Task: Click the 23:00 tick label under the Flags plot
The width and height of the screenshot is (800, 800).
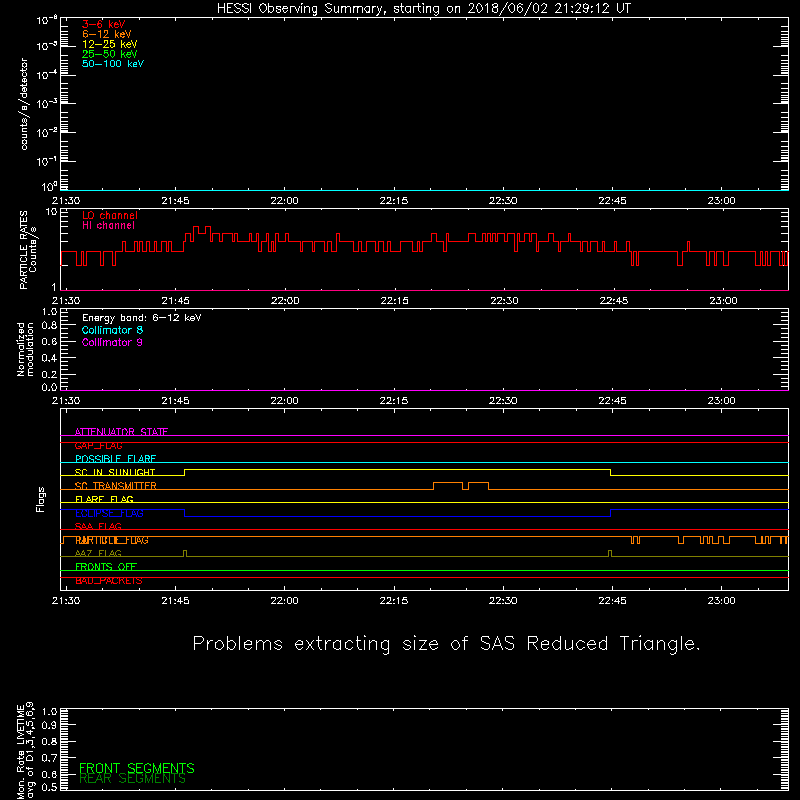Action: 721,601
